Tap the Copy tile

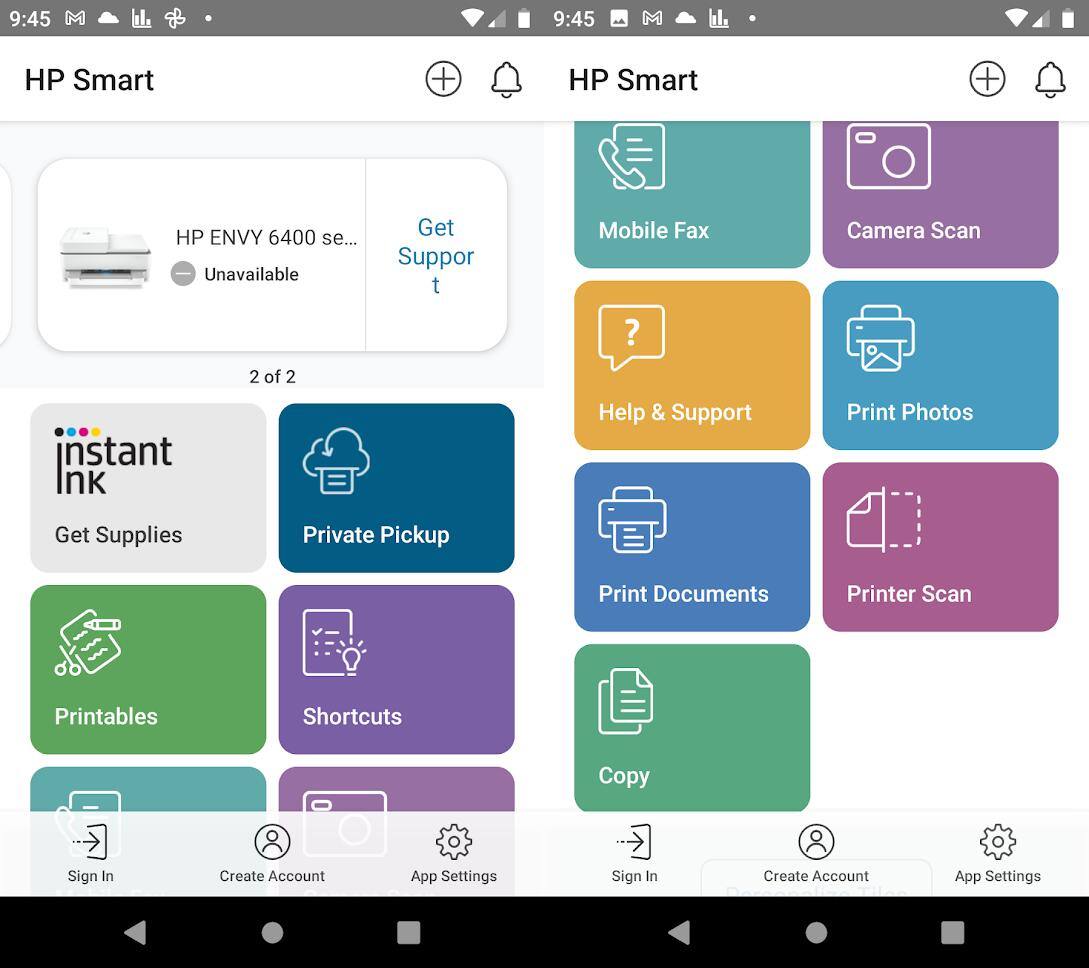pyautogui.click(x=692, y=727)
